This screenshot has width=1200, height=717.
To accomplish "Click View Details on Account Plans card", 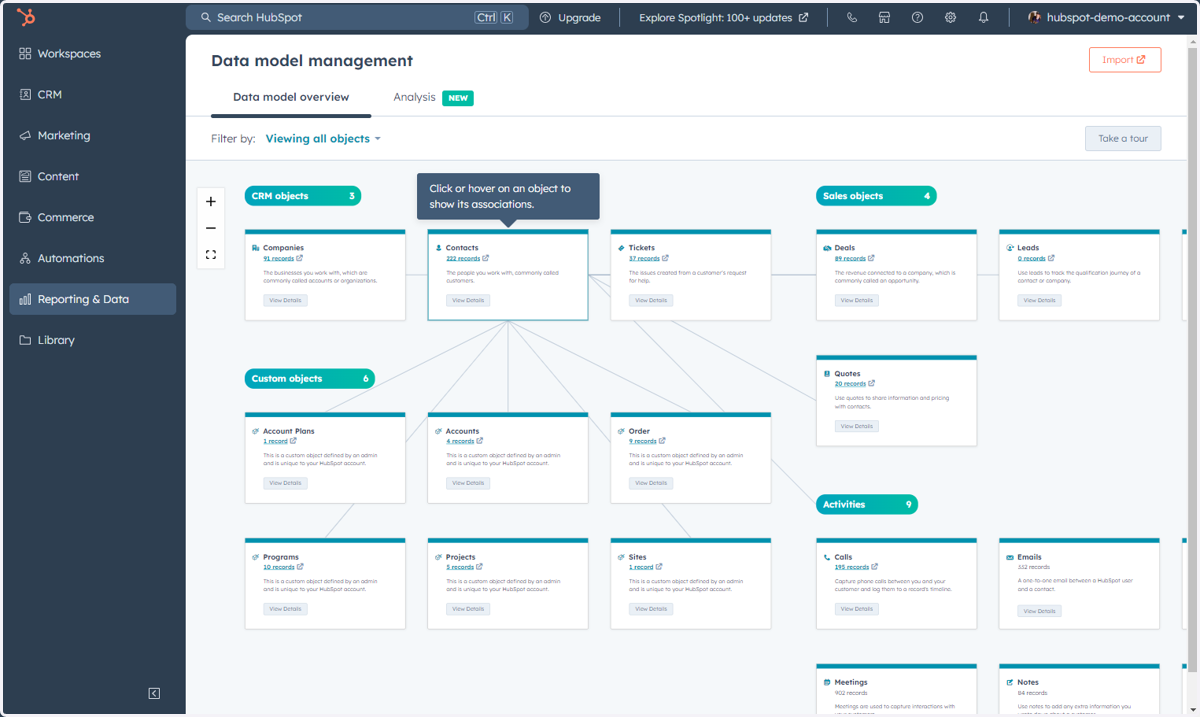I will pos(285,483).
